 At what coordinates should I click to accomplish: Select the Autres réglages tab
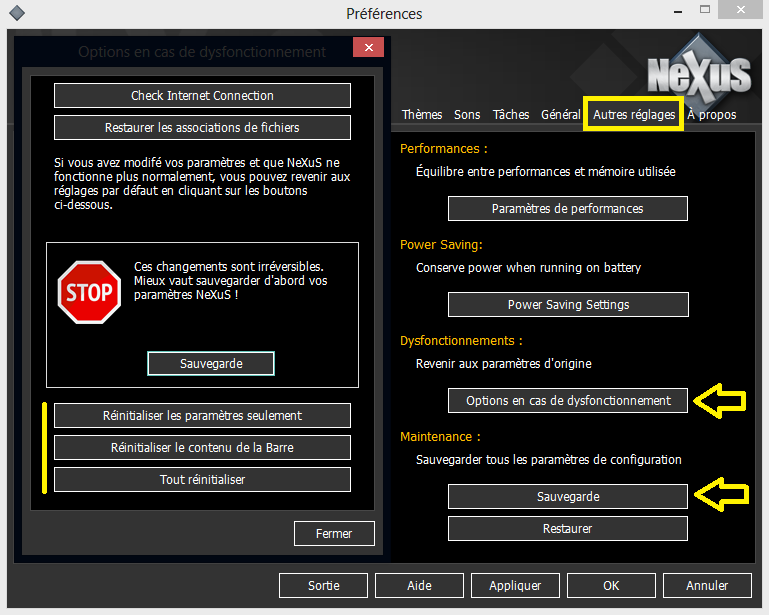(x=634, y=115)
